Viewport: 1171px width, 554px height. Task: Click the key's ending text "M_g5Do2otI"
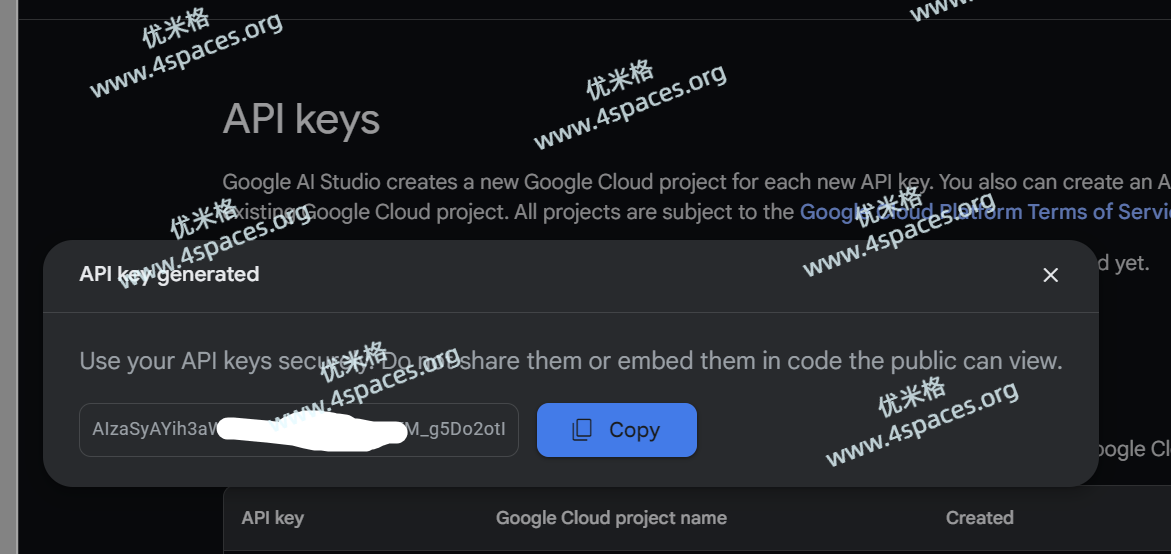[x=460, y=430]
